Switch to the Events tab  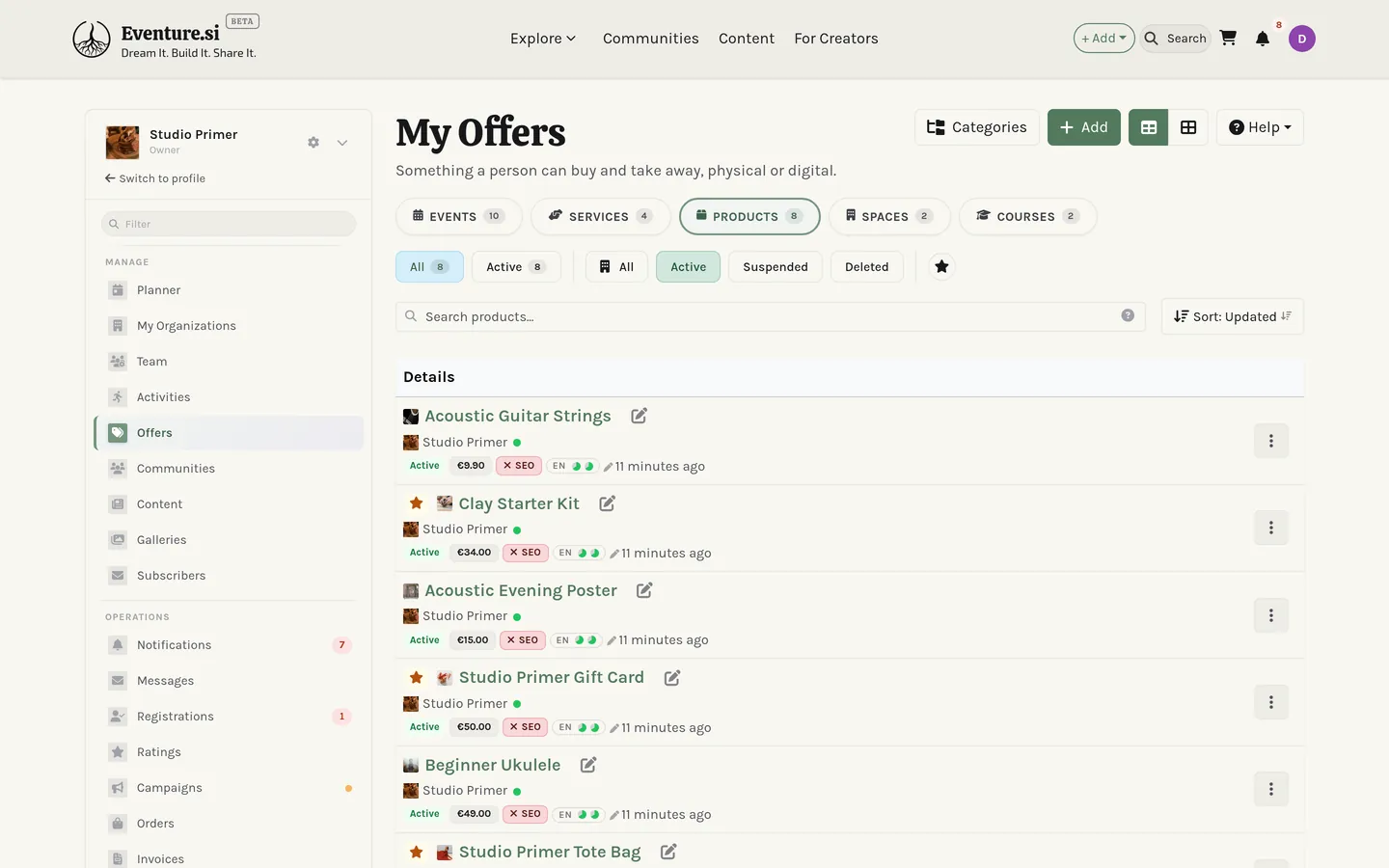pyautogui.click(x=458, y=216)
